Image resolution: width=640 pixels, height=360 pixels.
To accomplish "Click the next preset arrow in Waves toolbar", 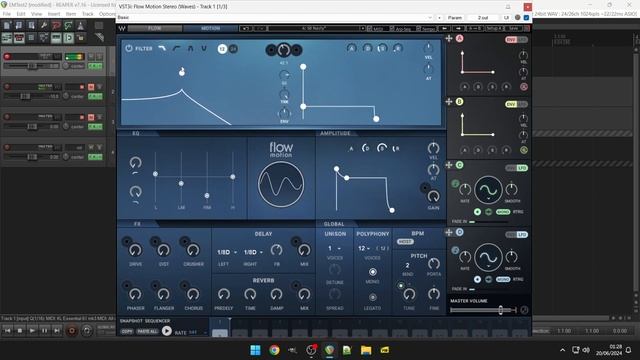I will (458, 29).
